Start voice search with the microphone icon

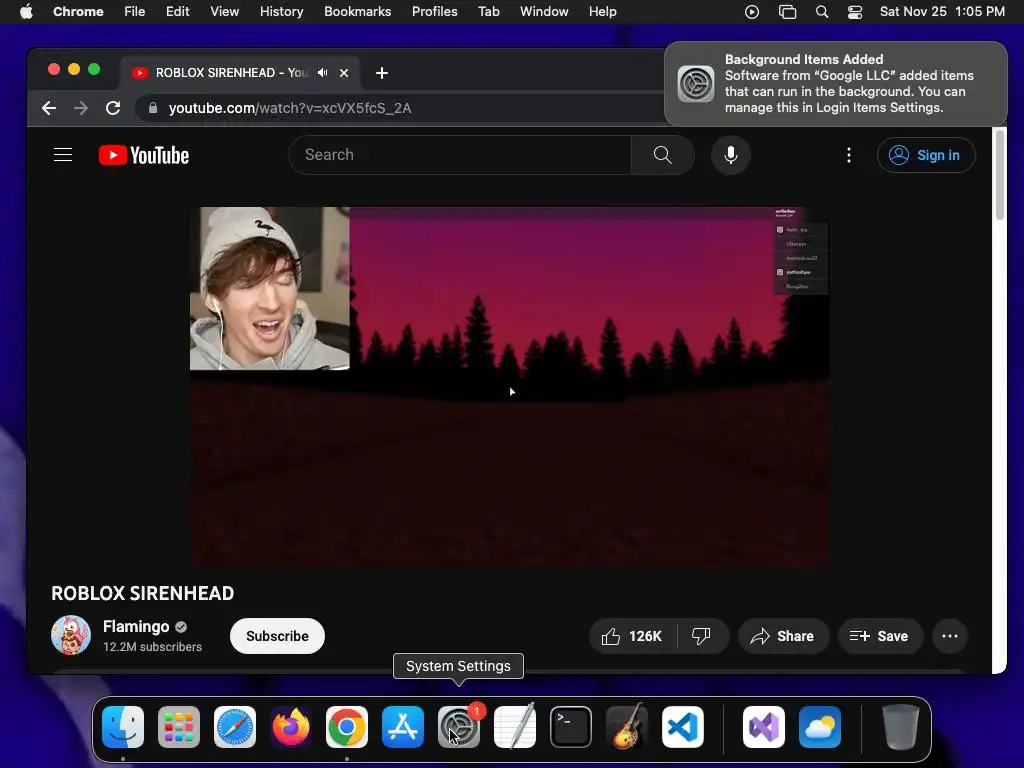[x=731, y=155]
